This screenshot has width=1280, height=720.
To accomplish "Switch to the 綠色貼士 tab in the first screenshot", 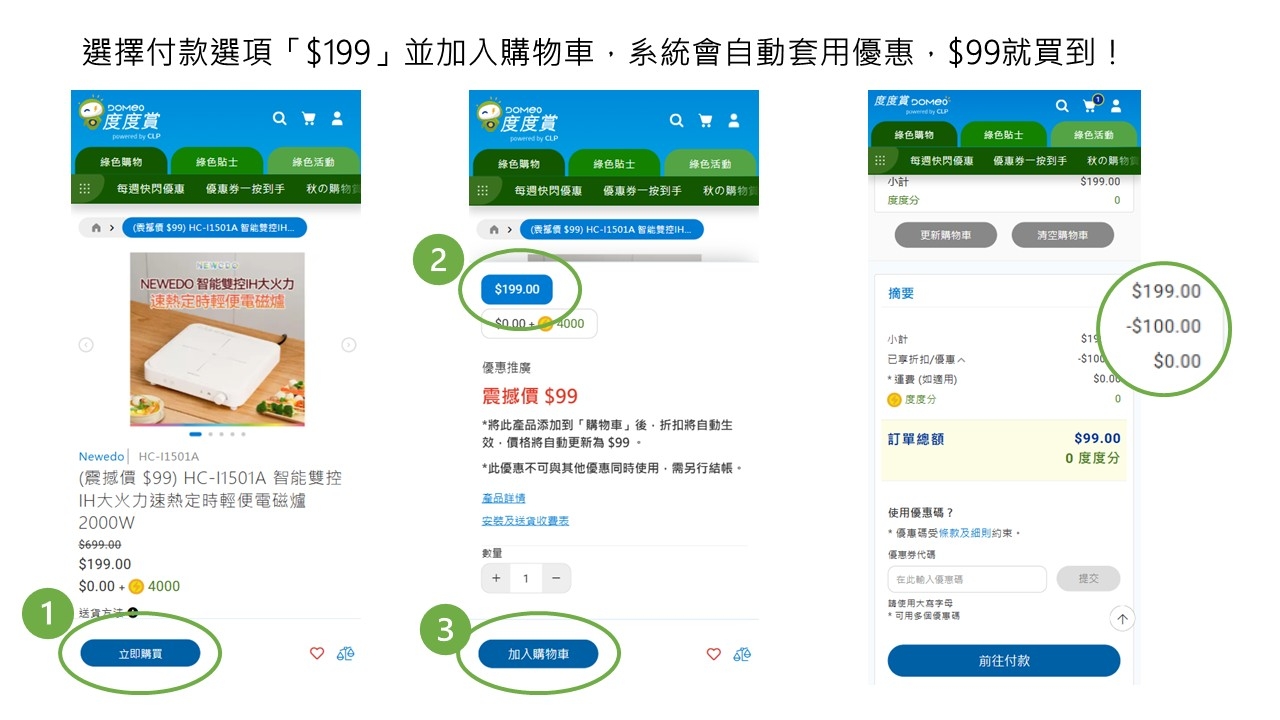I will 217,161.
